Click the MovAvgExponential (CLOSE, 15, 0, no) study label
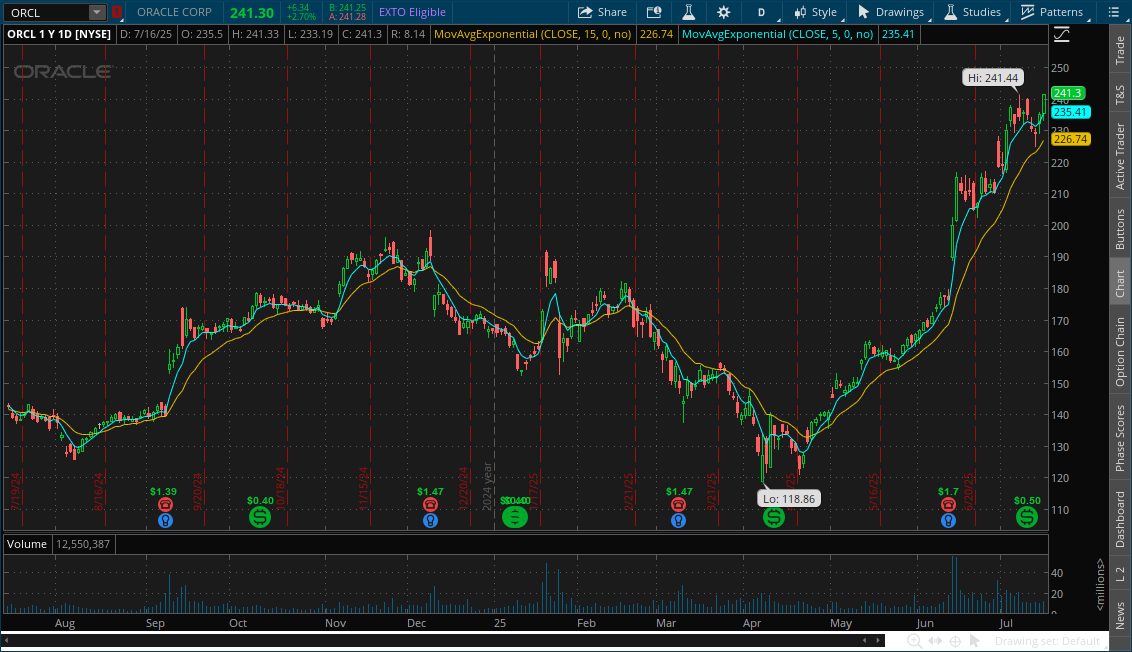This screenshot has height=652, width=1132. pos(532,34)
